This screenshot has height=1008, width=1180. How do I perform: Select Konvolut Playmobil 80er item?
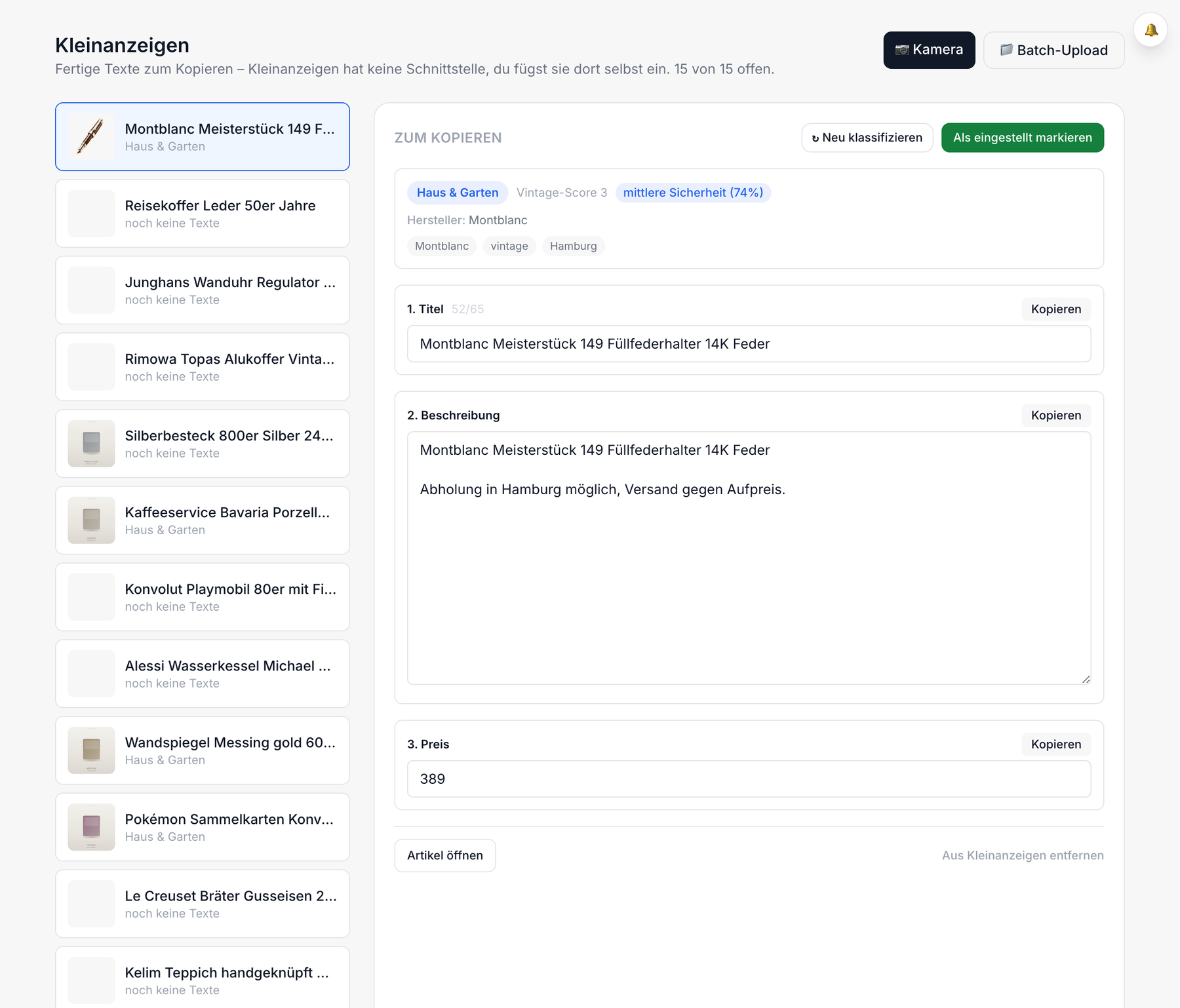tap(203, 597)
